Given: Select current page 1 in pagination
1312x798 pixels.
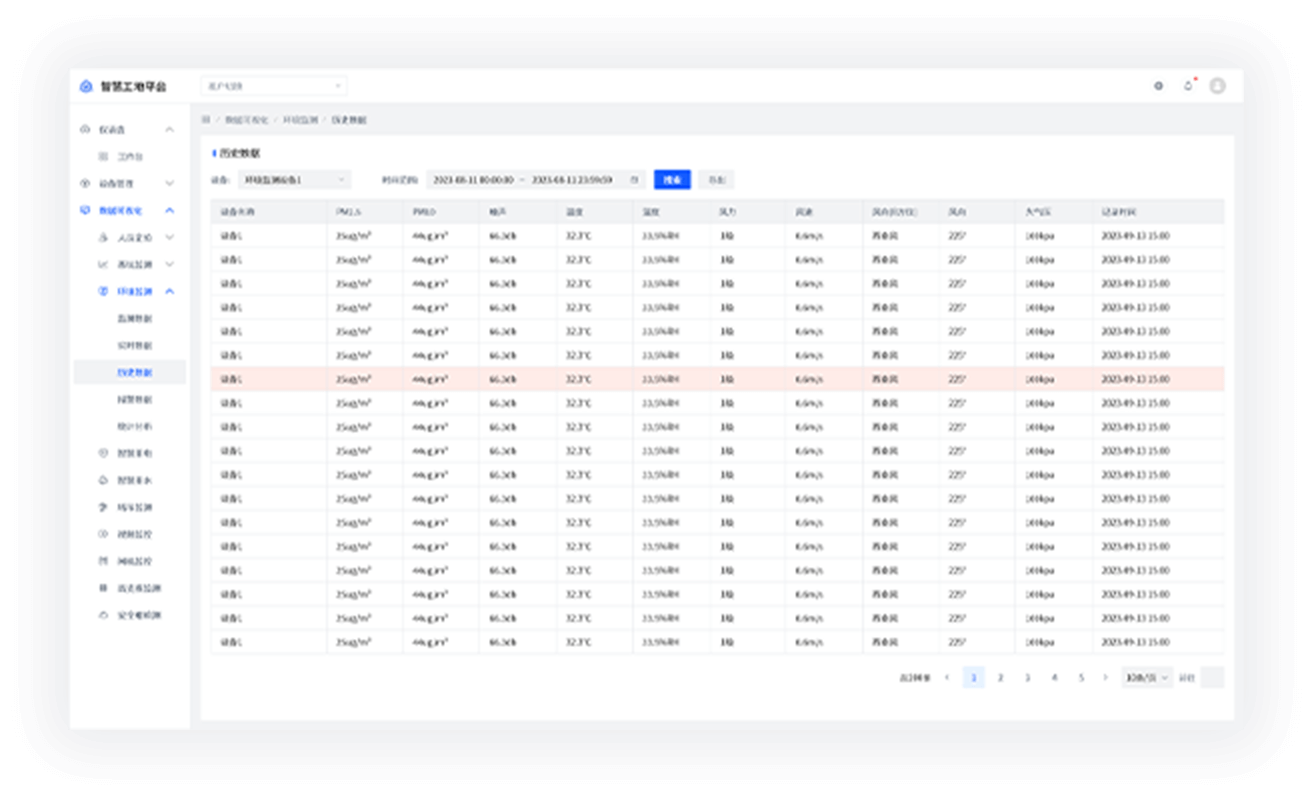Looking at the screenshot, I should pyautogui.click(x=974, y=678).
